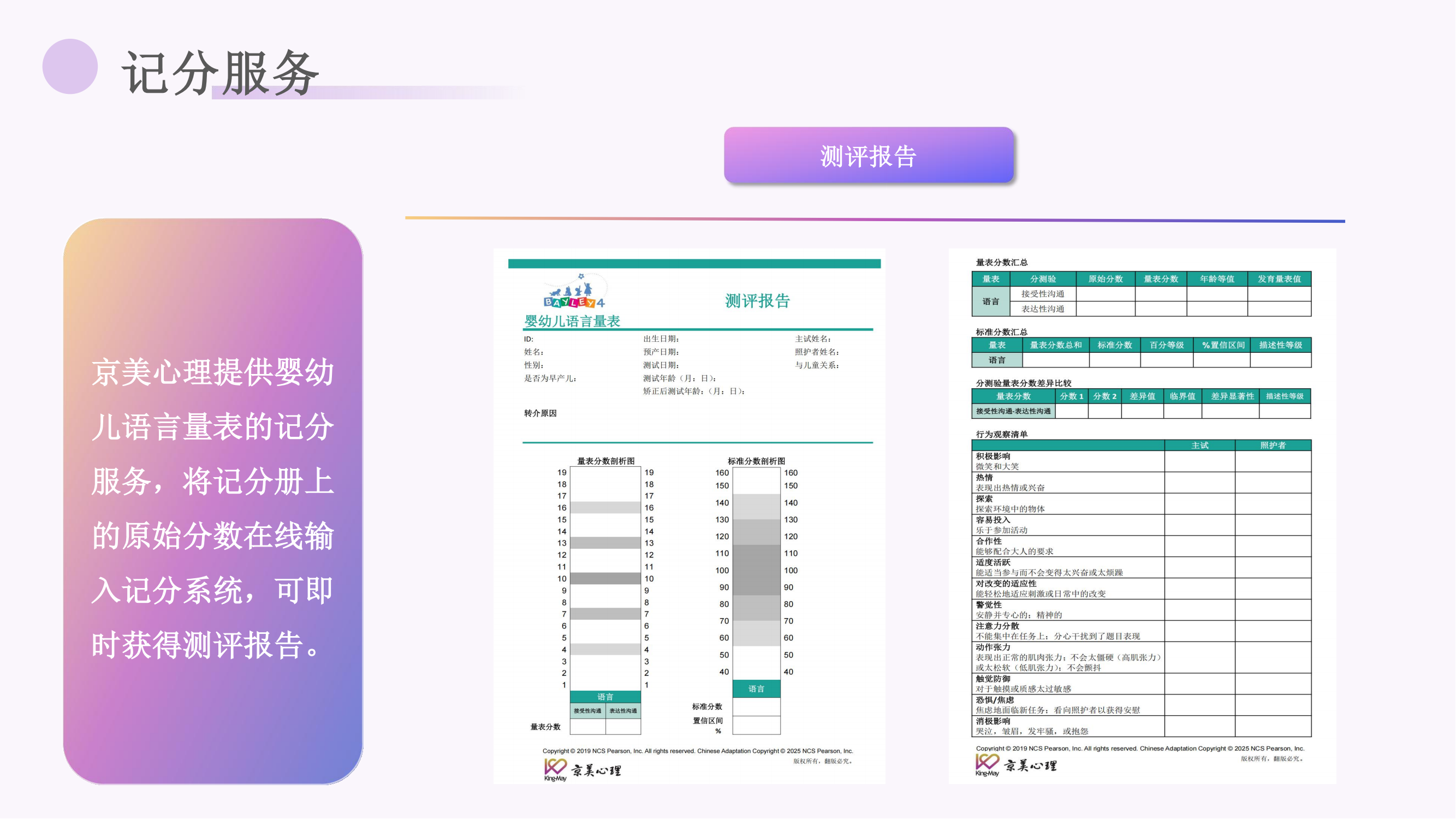Click the 转介原因 field label

540,413
